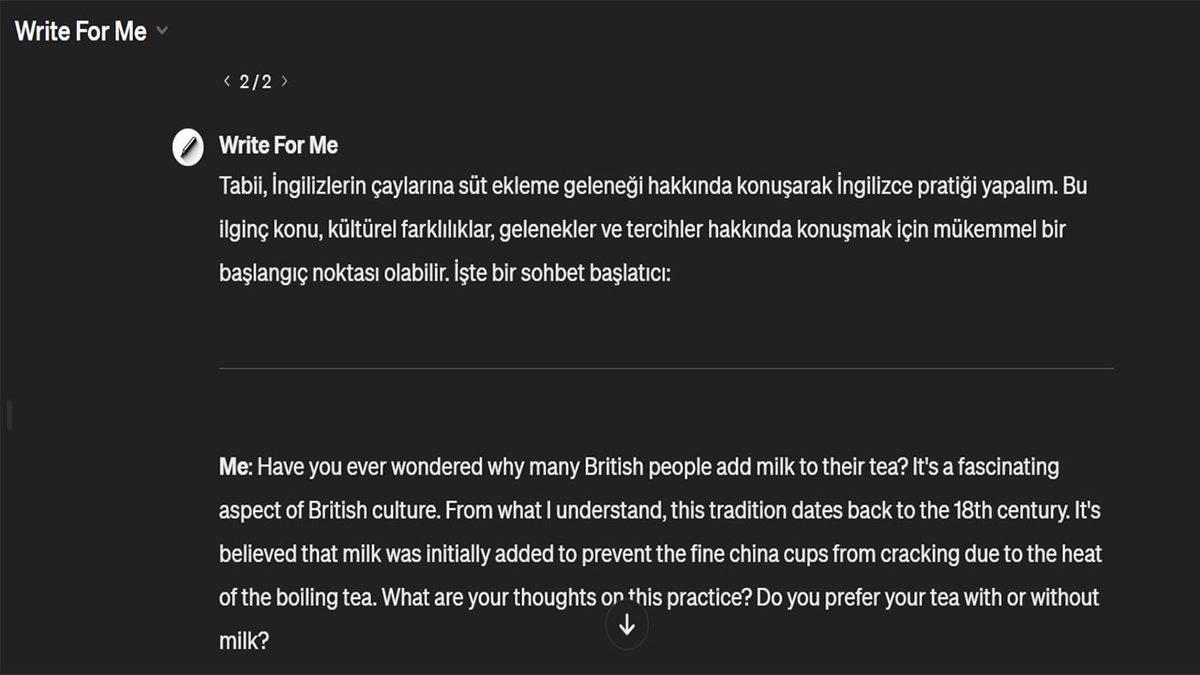
Task: Go to the previous response version arrow
Action: point(227,82)
